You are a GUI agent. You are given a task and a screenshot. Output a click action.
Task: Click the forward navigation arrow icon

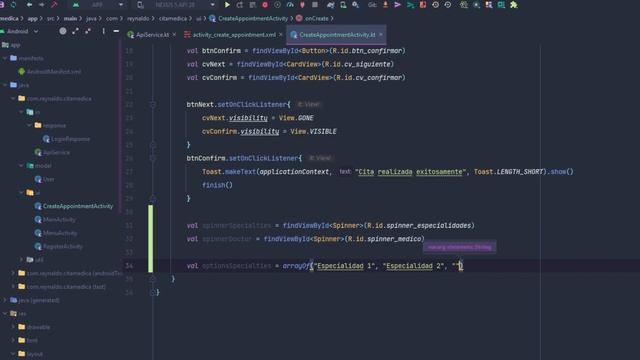(x=41, y=5)
